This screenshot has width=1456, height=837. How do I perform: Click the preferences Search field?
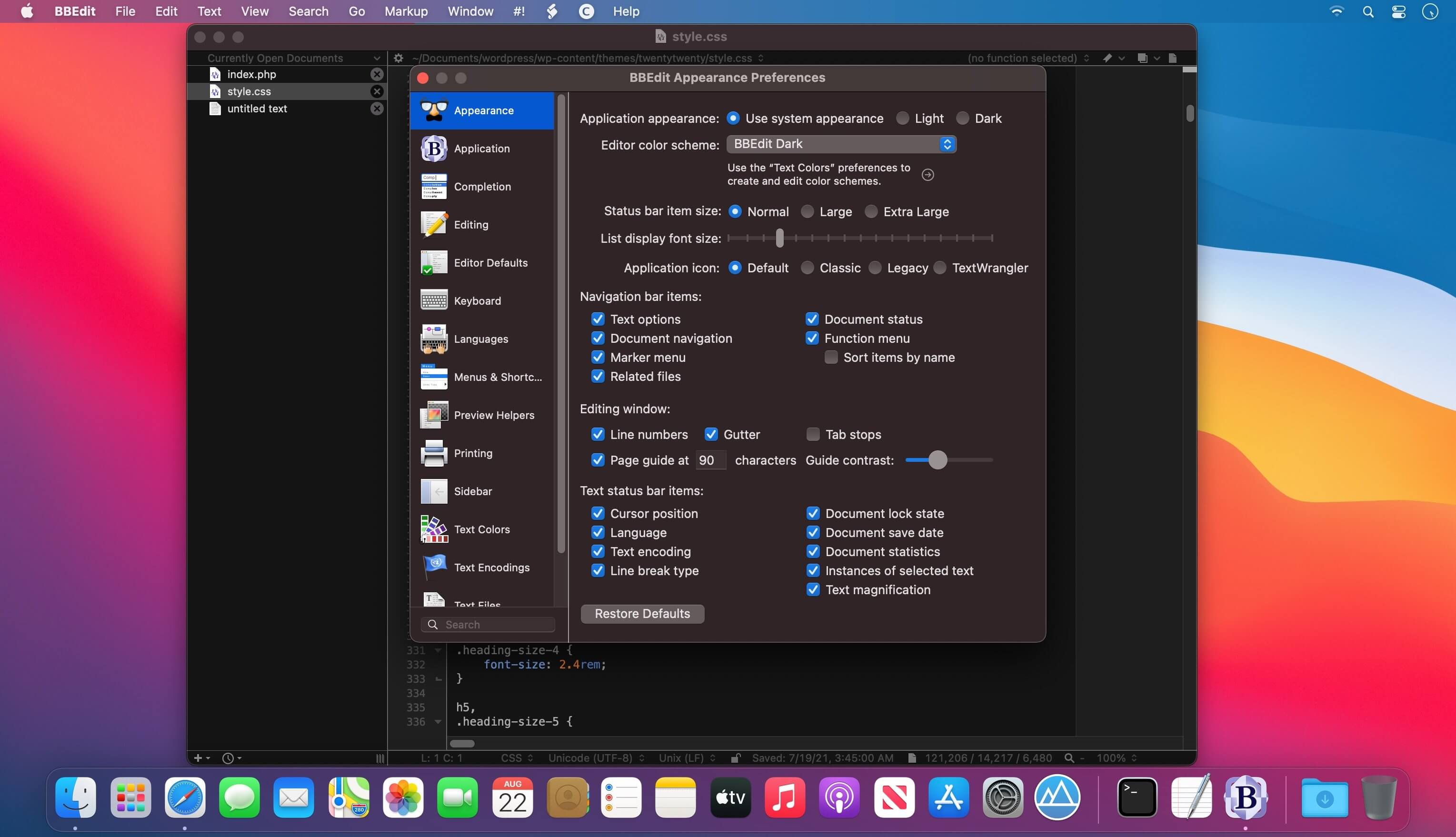[488, 625]
